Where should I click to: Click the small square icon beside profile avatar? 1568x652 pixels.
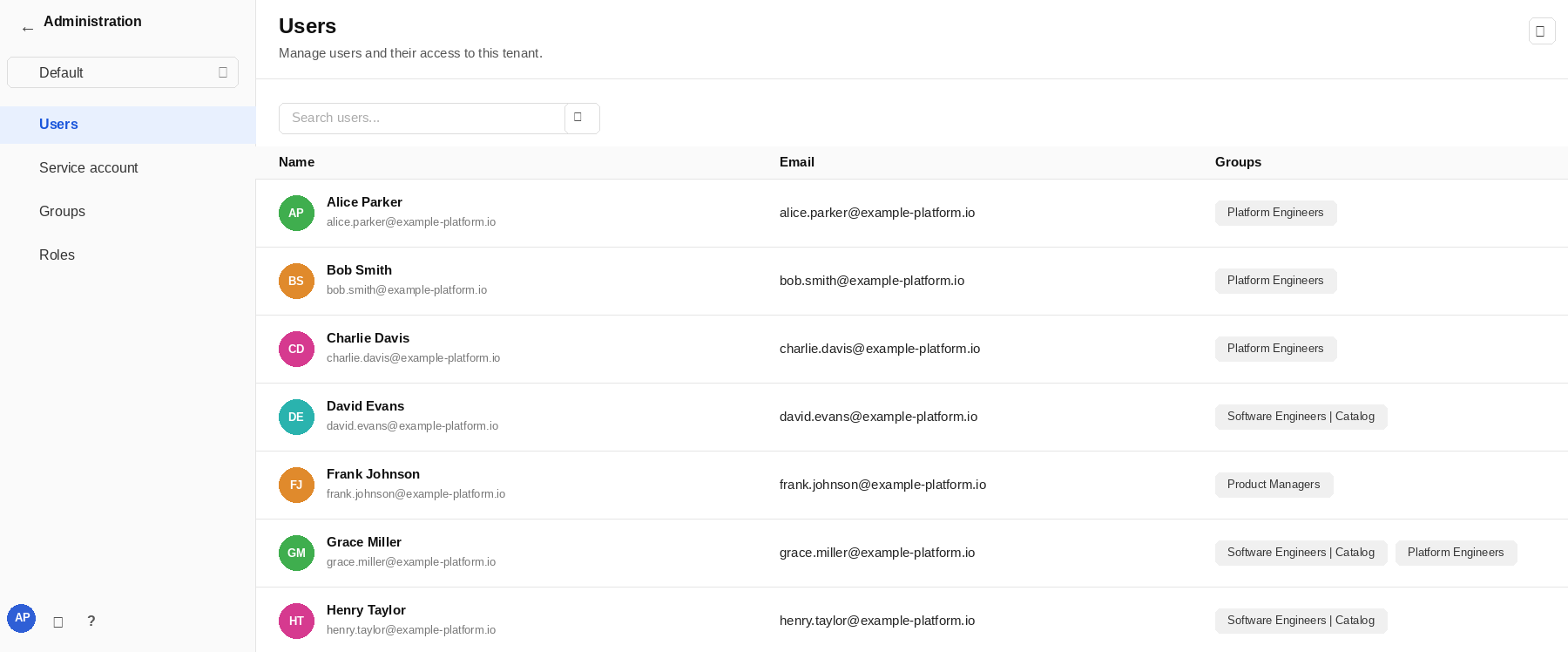pos(58,621)
